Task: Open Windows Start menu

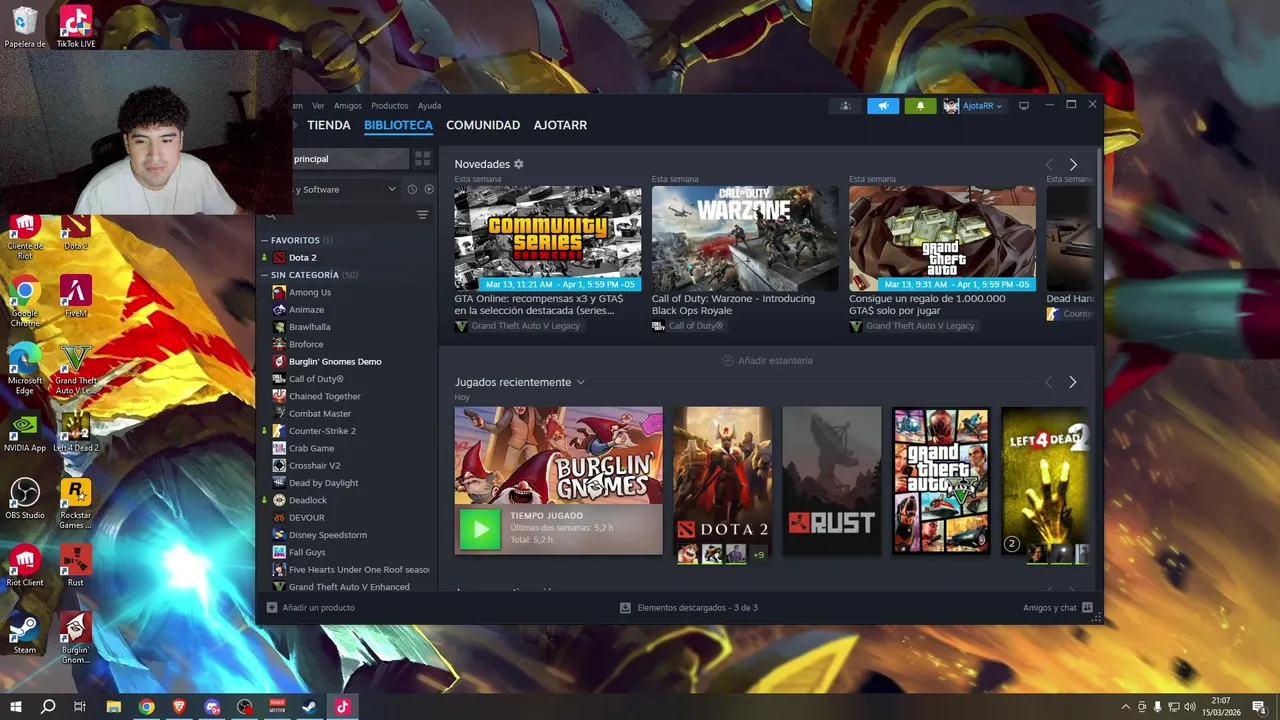Action: 16,707
